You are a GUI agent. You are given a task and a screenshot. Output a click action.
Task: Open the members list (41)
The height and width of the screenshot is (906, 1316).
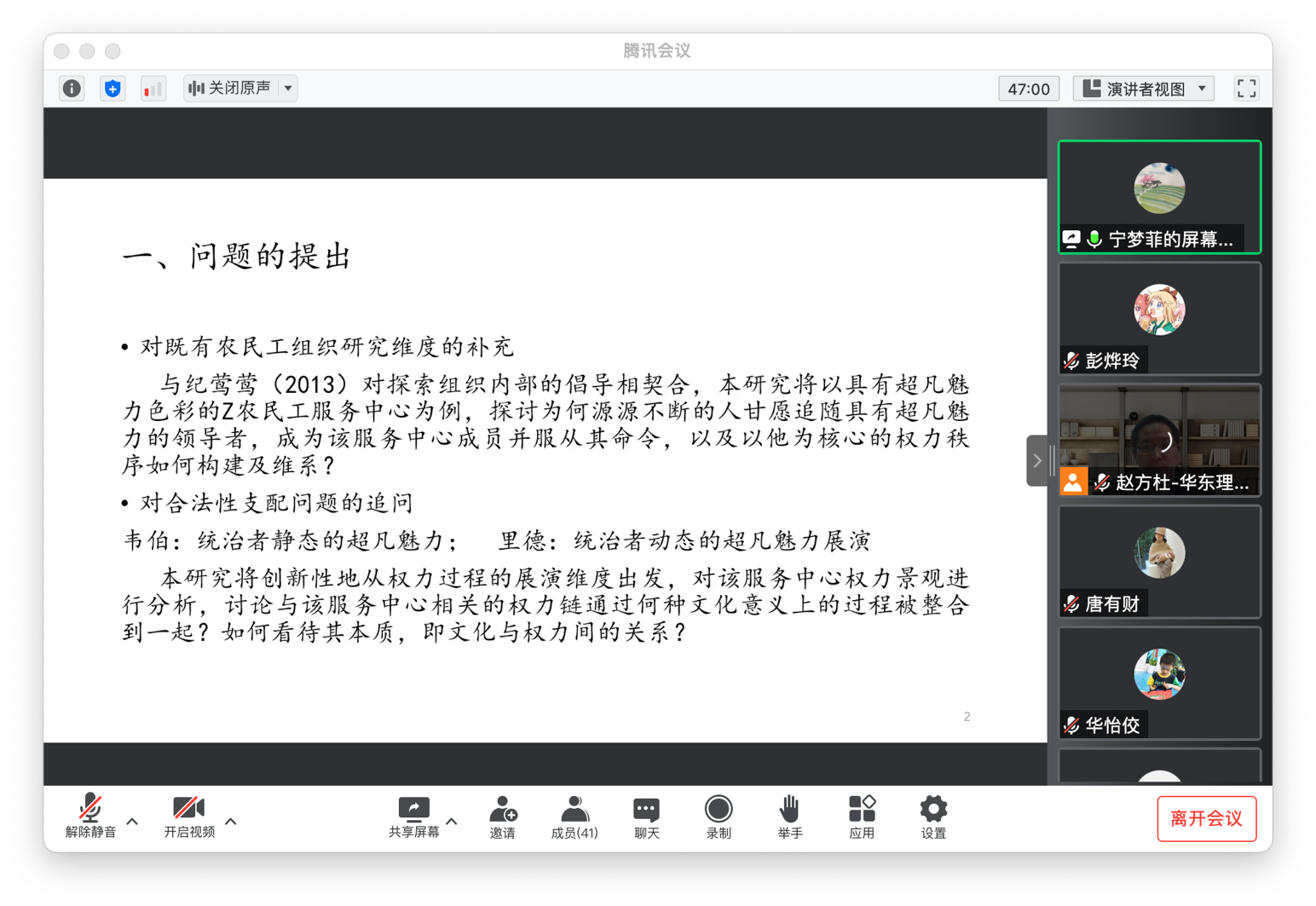574,817
